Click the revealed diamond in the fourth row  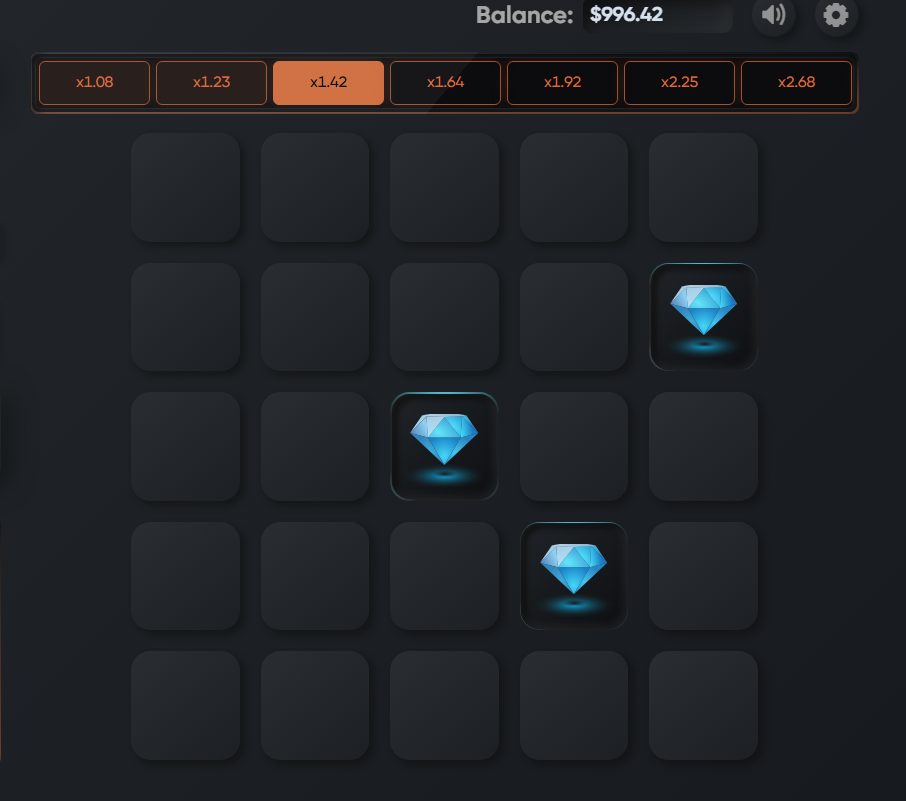click(574, 576)
